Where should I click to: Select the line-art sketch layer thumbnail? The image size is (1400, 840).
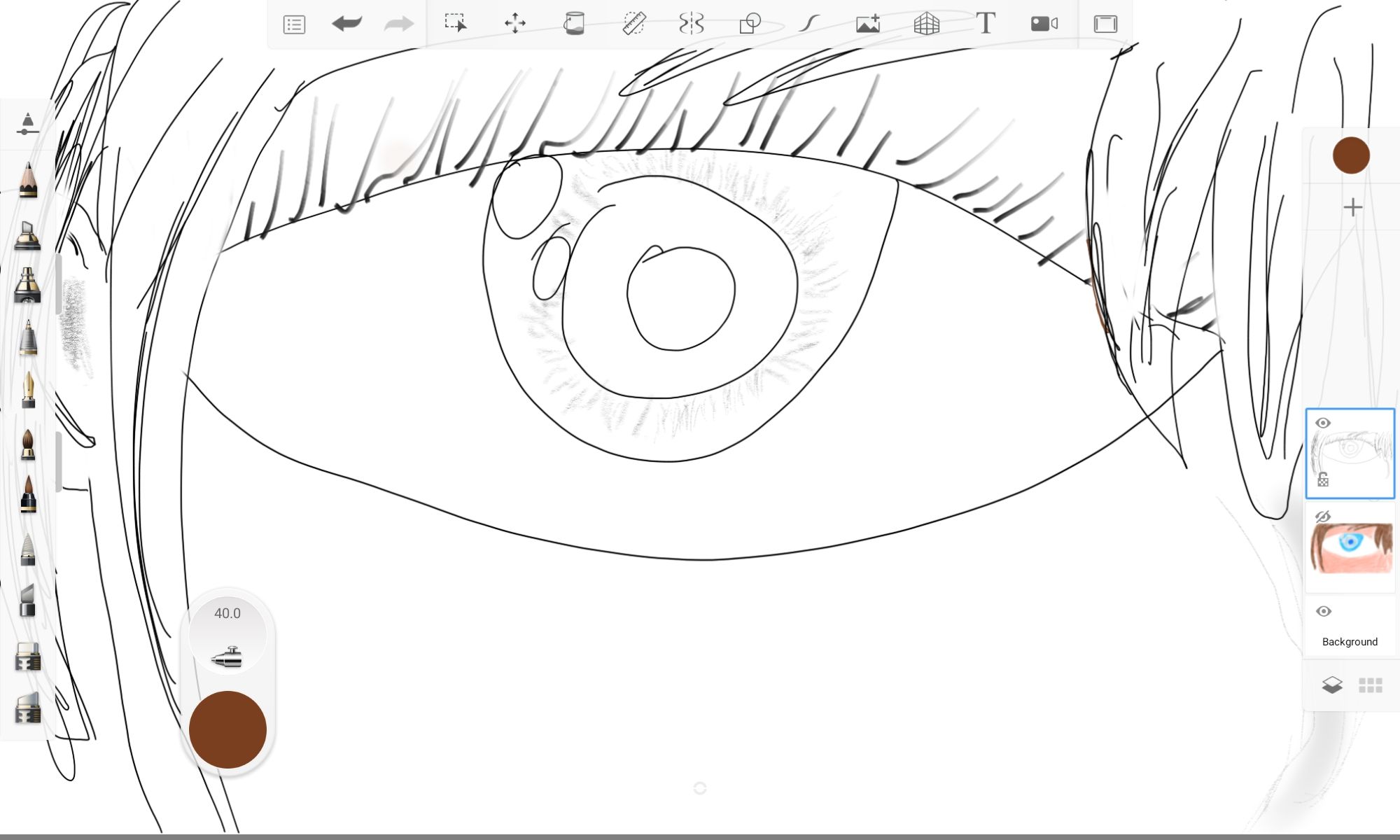[x=1350, y=454]
